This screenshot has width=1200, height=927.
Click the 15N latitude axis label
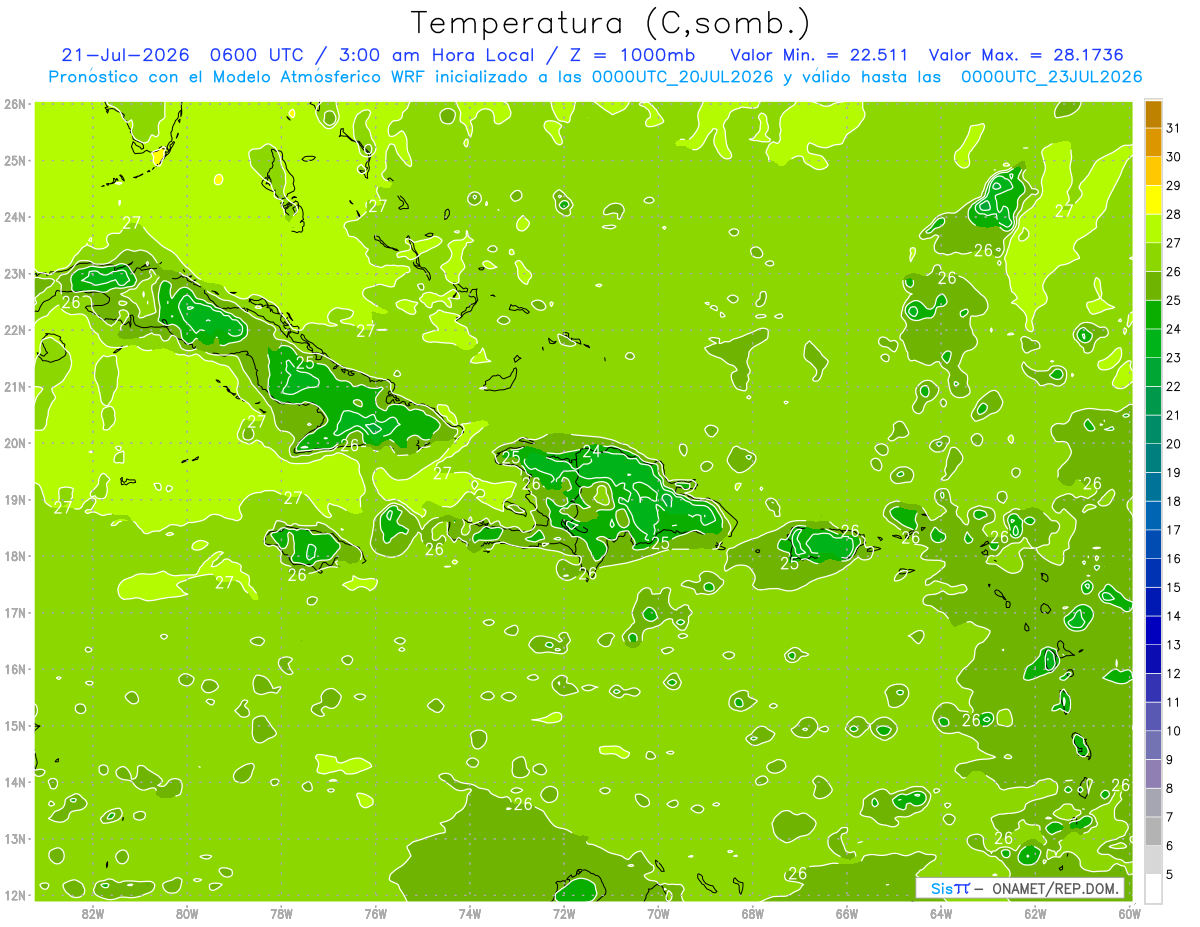pos(15,725)
